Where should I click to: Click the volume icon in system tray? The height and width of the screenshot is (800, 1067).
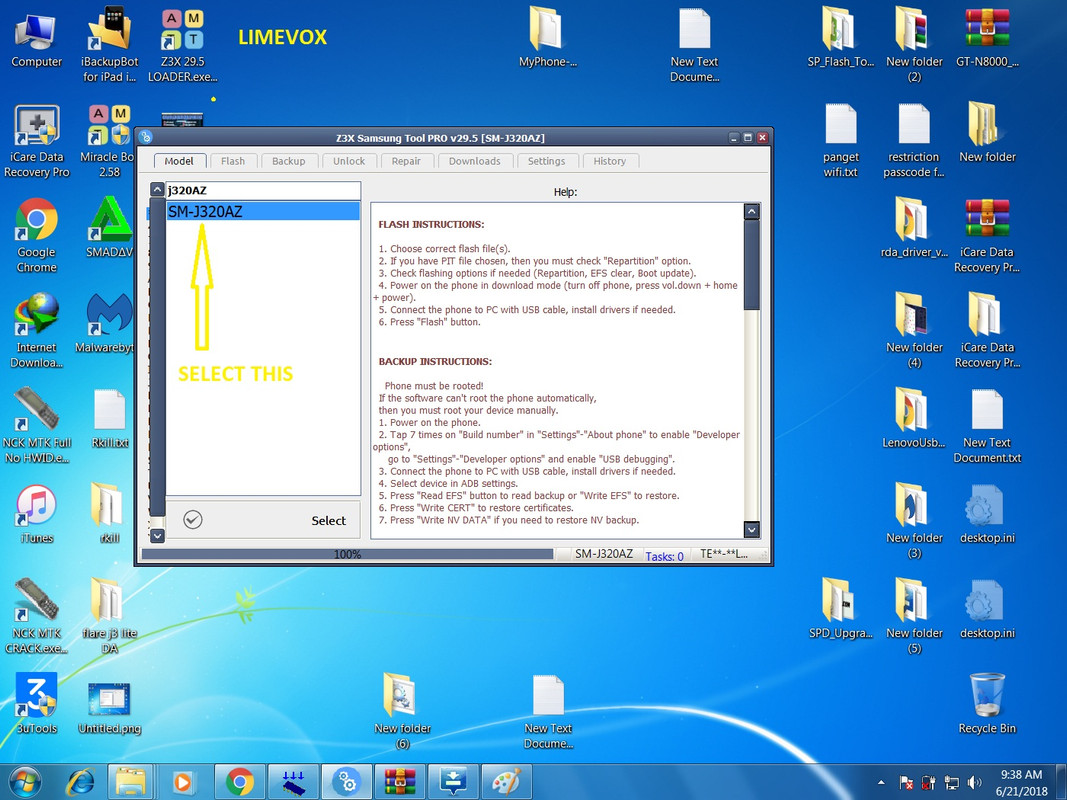(975, 783)
